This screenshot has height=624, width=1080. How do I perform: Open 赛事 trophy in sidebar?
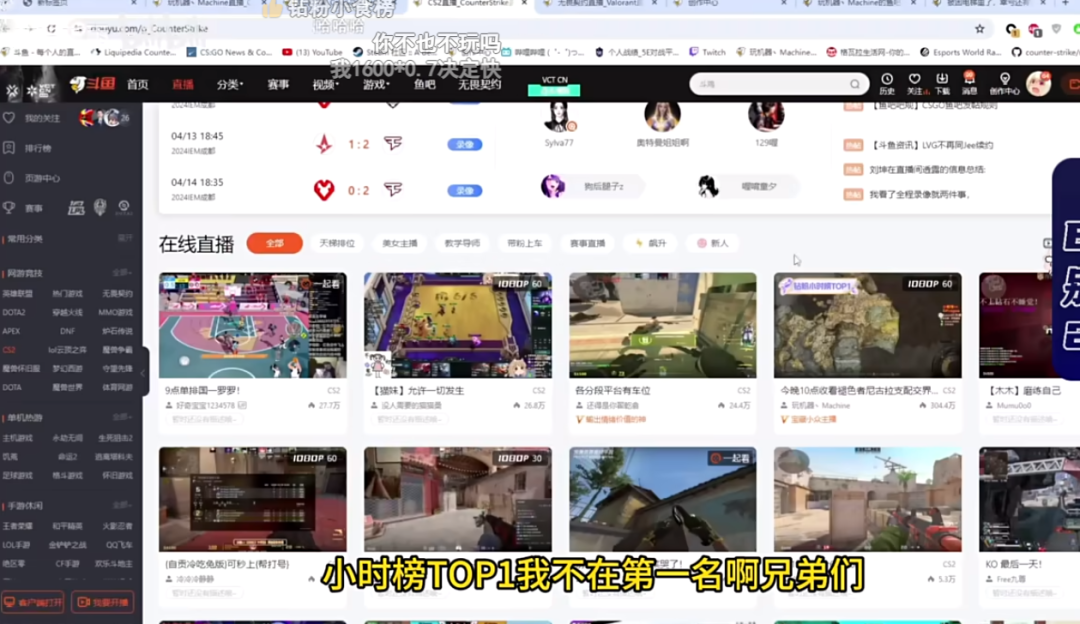coord(23,208)
